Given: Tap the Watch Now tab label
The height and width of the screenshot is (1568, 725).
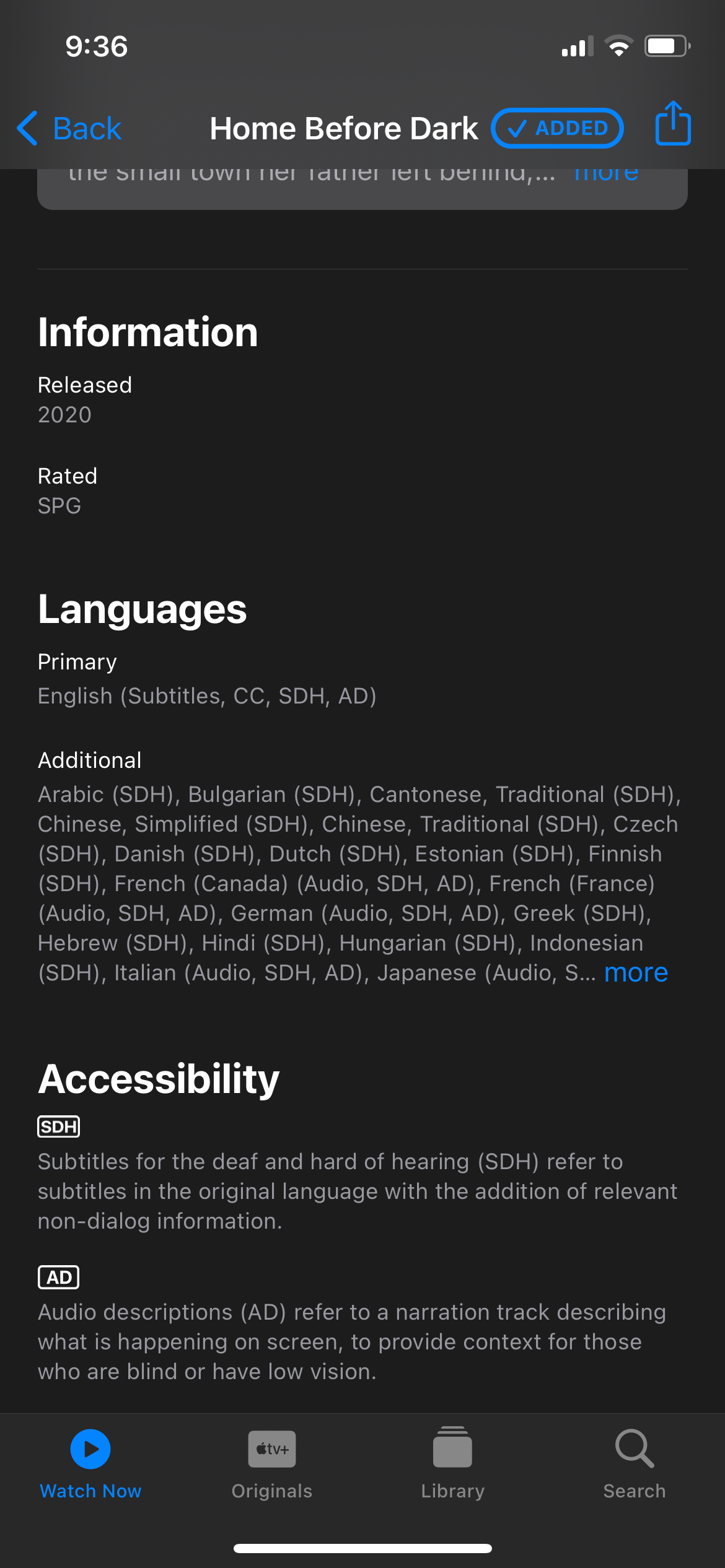Looking at the screenshot, I should tap(90, 1491).
